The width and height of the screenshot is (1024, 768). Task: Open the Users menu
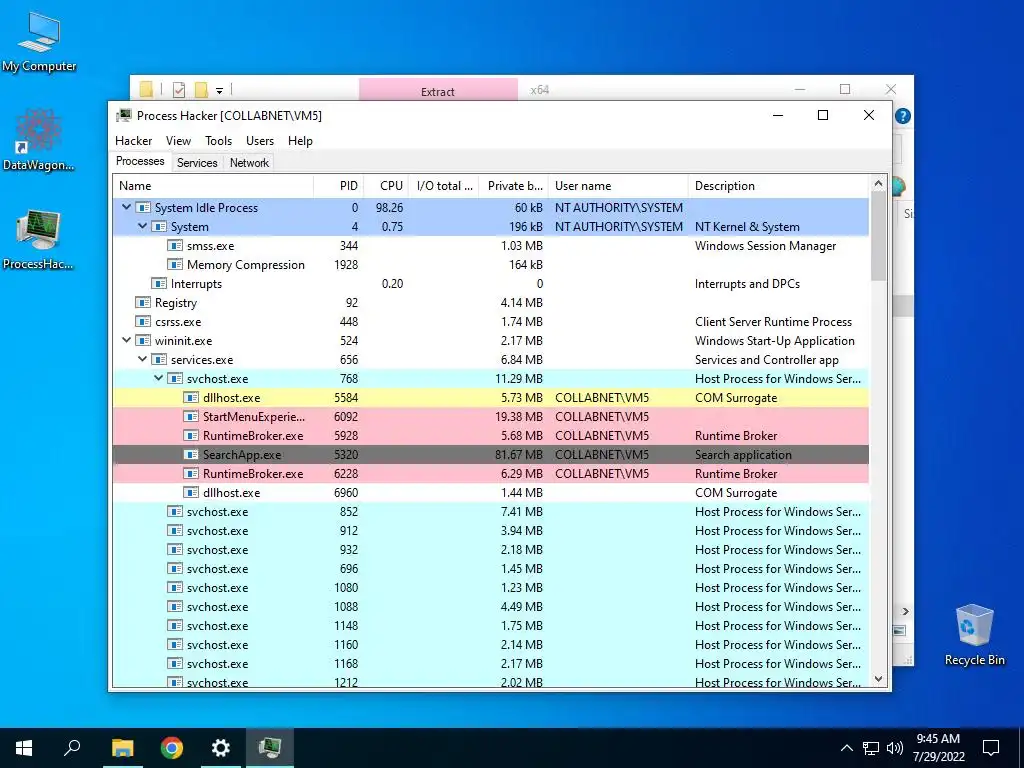[x=260, y=141]
